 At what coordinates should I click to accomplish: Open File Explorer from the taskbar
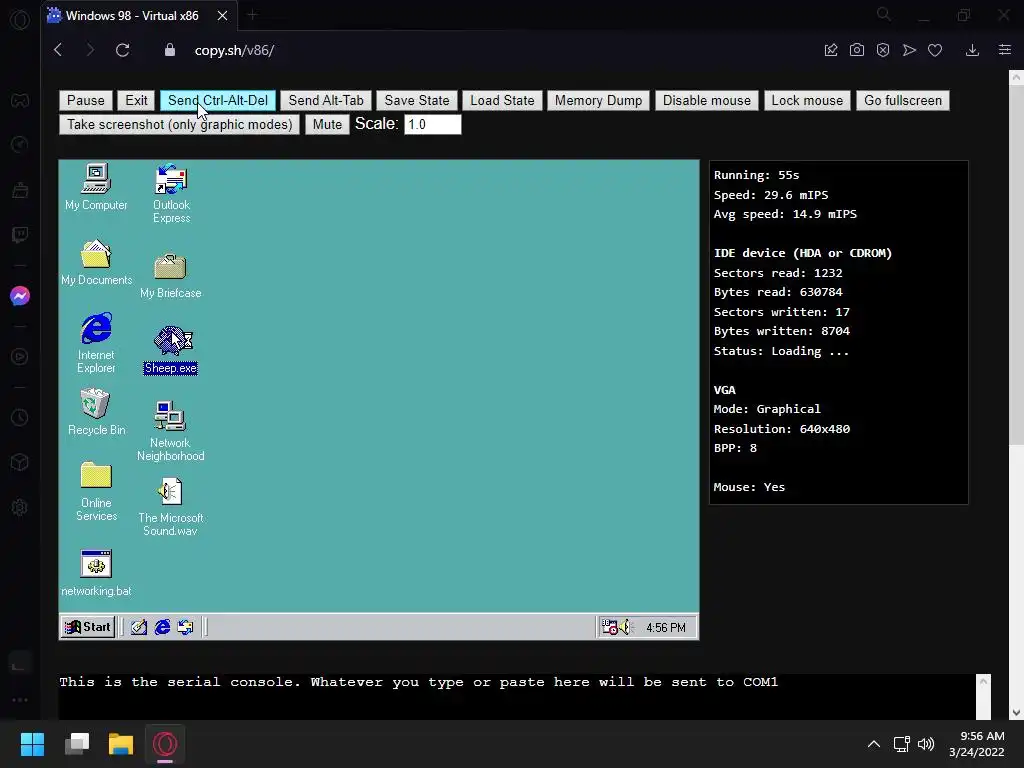121,744
